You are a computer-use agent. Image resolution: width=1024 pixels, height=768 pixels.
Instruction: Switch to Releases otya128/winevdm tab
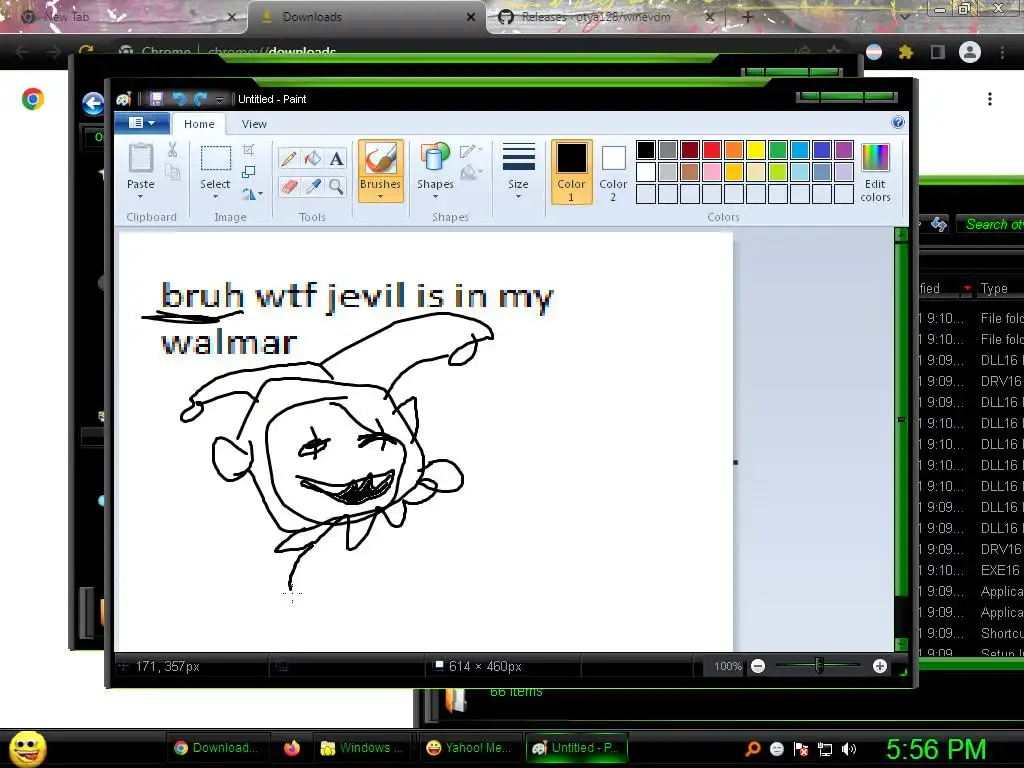(606, 17)
